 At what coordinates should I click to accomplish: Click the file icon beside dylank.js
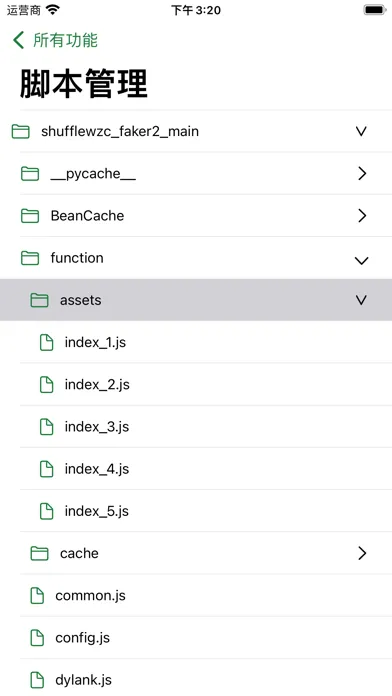(37, 680)
